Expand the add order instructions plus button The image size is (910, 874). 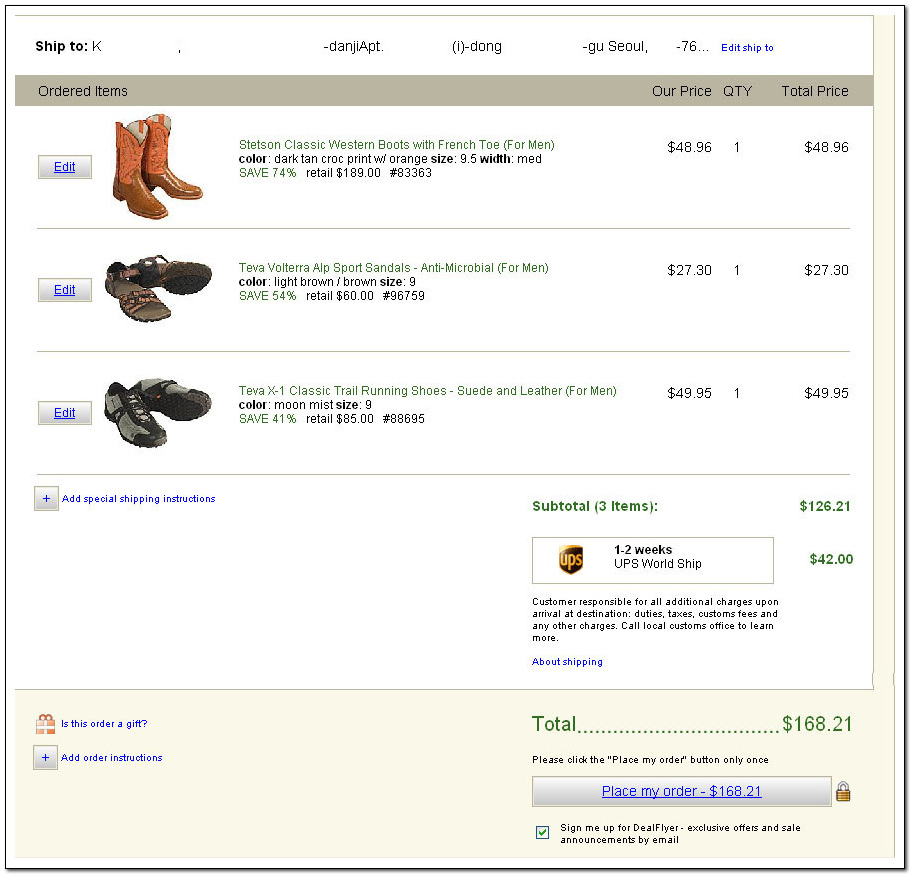(45, 758)
